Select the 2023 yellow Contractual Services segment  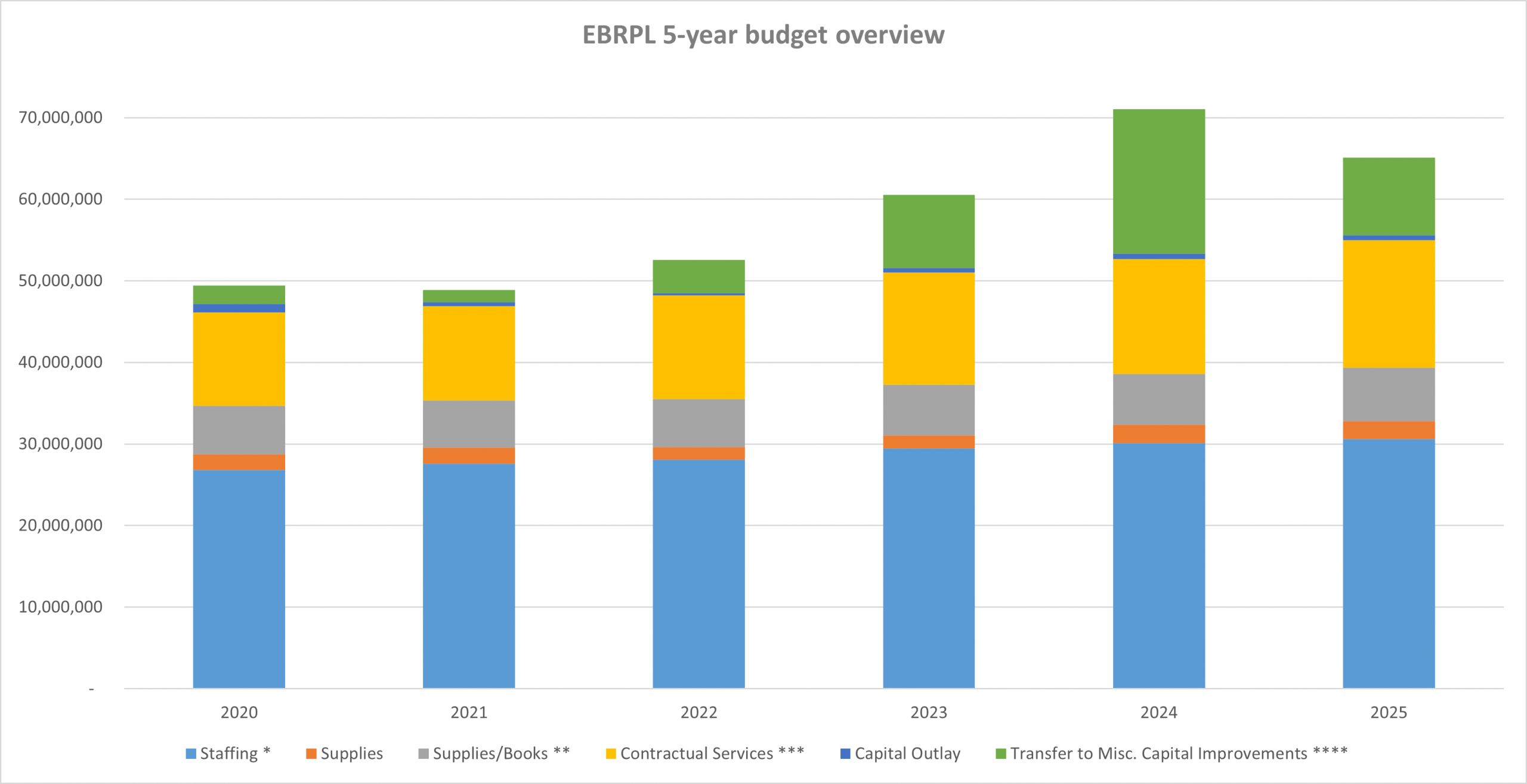[929, 329]
